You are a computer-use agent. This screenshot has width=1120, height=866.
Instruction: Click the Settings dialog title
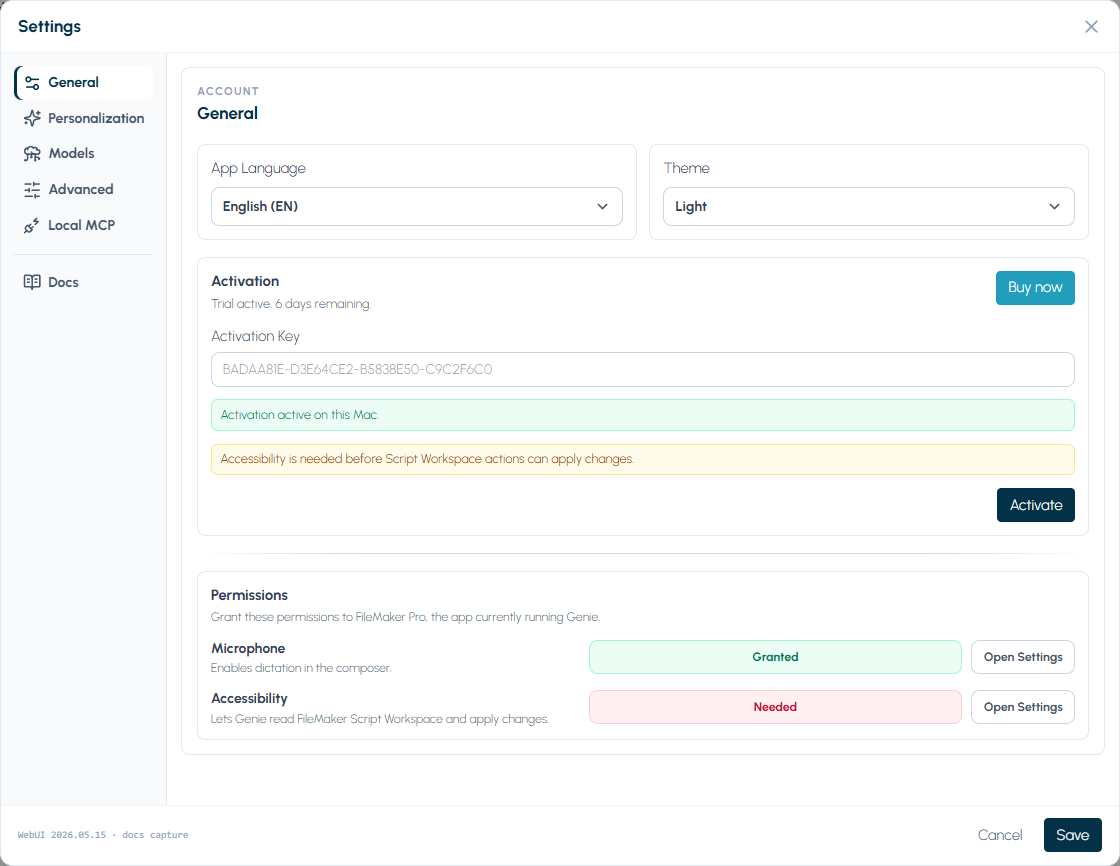click(49, 26)
